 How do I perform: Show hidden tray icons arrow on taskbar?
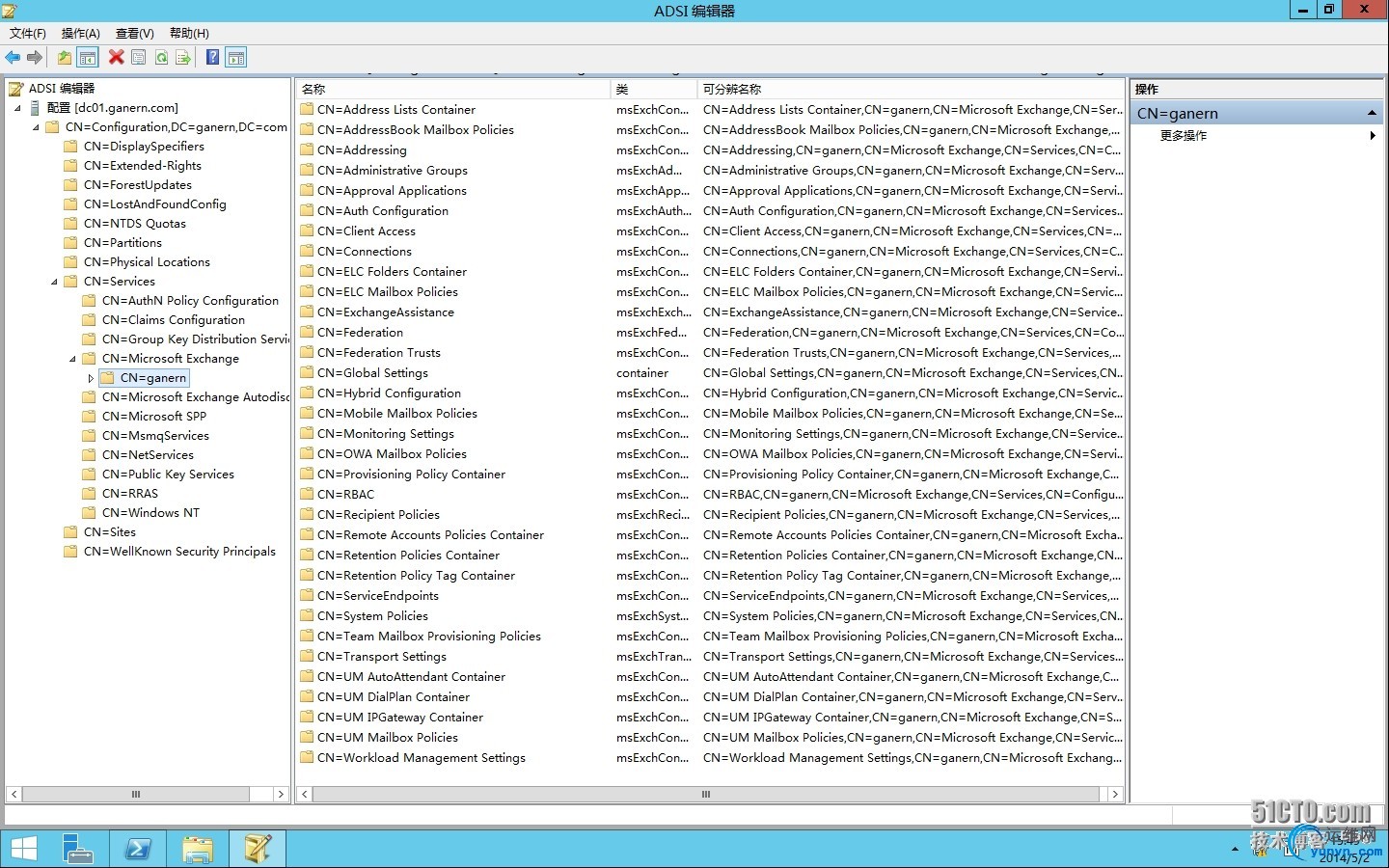click(1235, 850)
